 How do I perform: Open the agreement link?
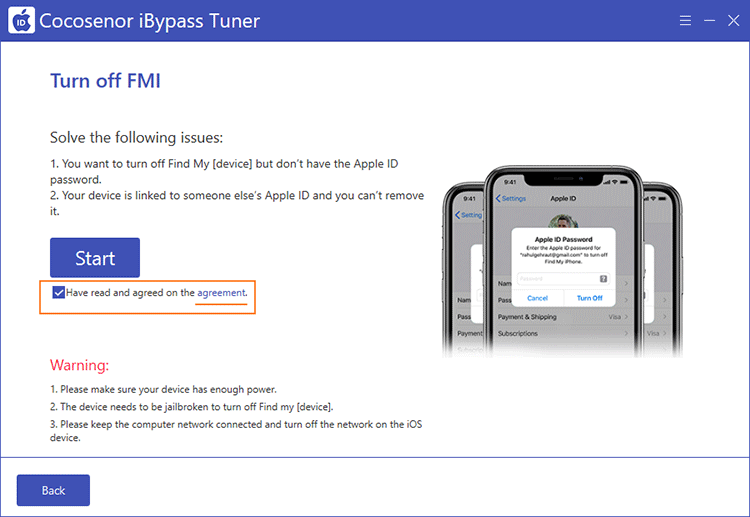(221, 293)
